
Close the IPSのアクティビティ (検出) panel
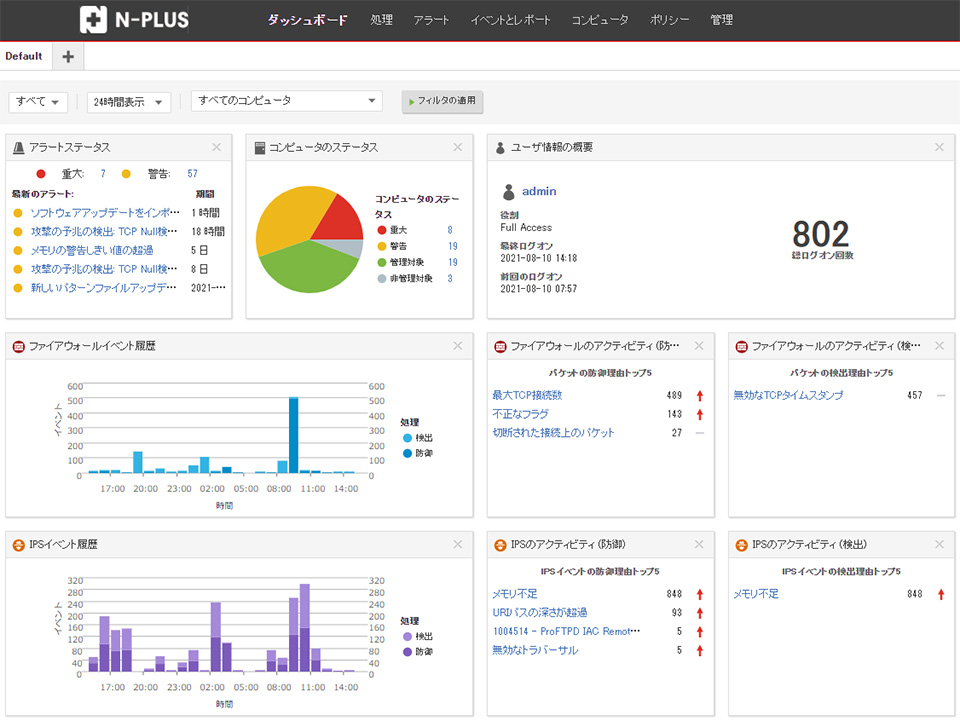pyautogui.click(x=939, y=544)
